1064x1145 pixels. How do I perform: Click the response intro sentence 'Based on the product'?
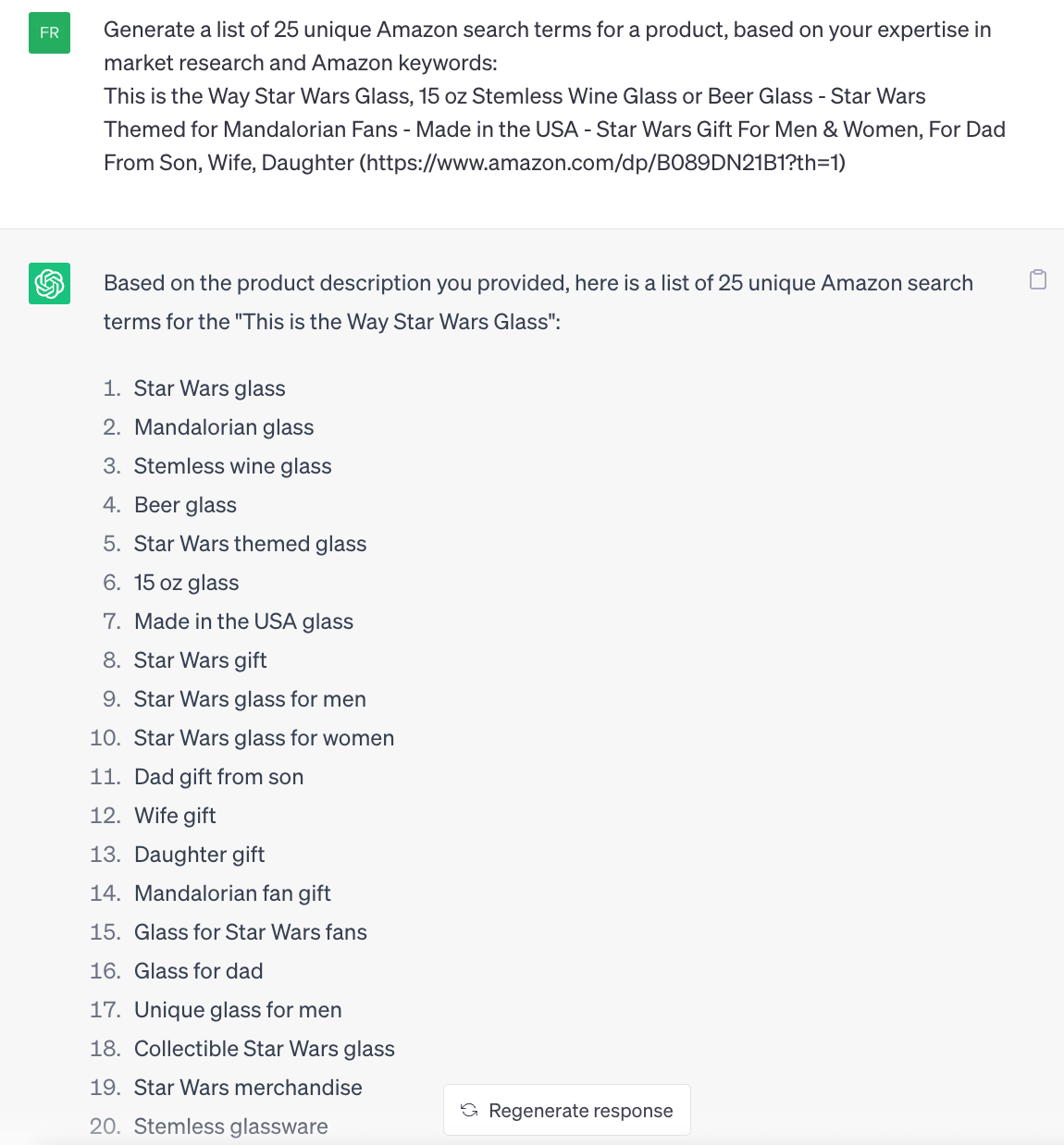click(x=538, y=302)
